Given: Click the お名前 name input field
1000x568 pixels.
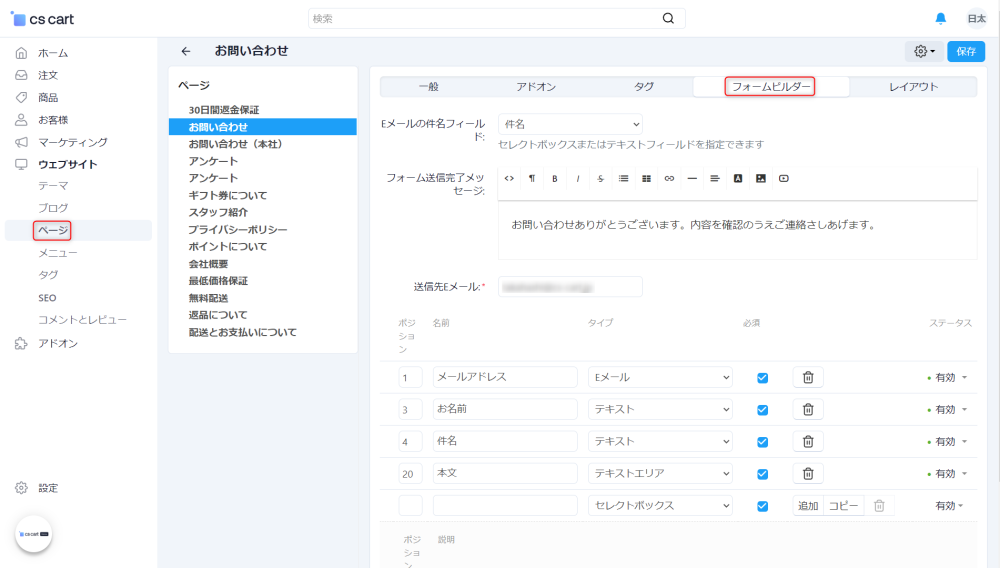Looking at the screenshot, I should [505, 409].
